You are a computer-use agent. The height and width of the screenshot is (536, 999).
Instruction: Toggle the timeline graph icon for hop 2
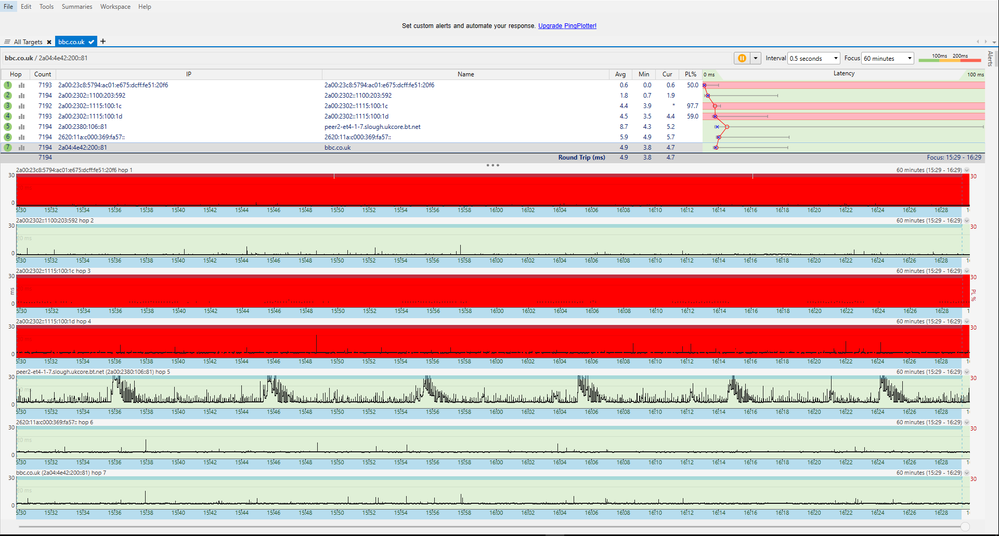point(21,96)
